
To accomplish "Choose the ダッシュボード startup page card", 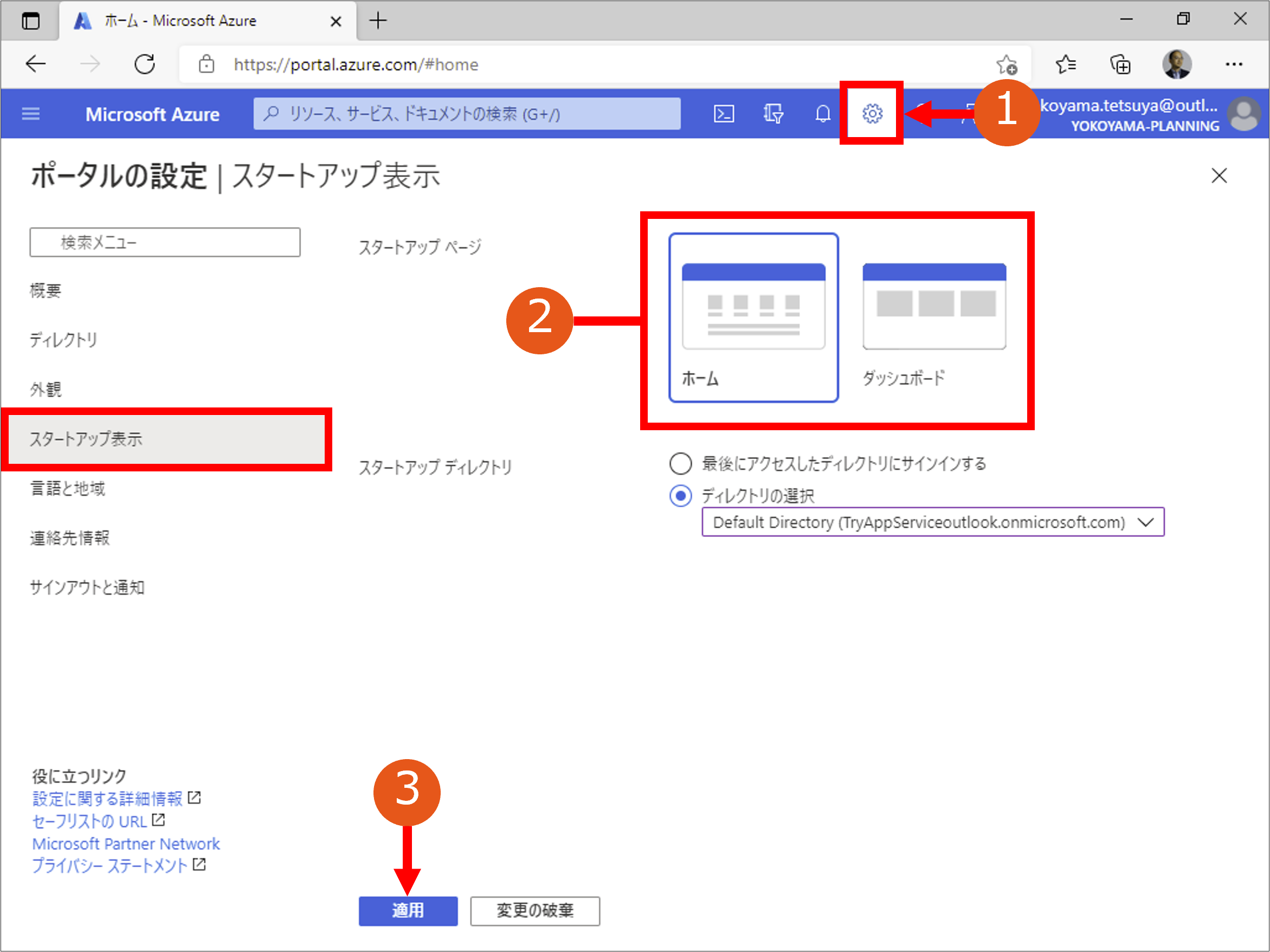I will click(934, 318).
